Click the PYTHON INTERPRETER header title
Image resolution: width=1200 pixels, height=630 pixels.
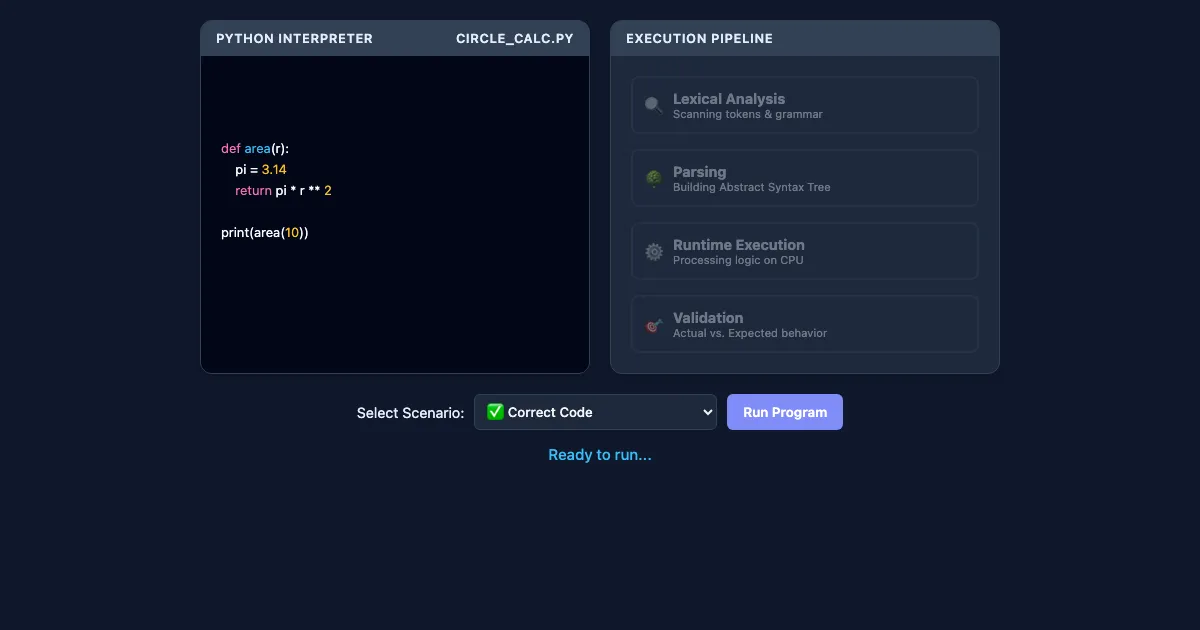[294, 38]
